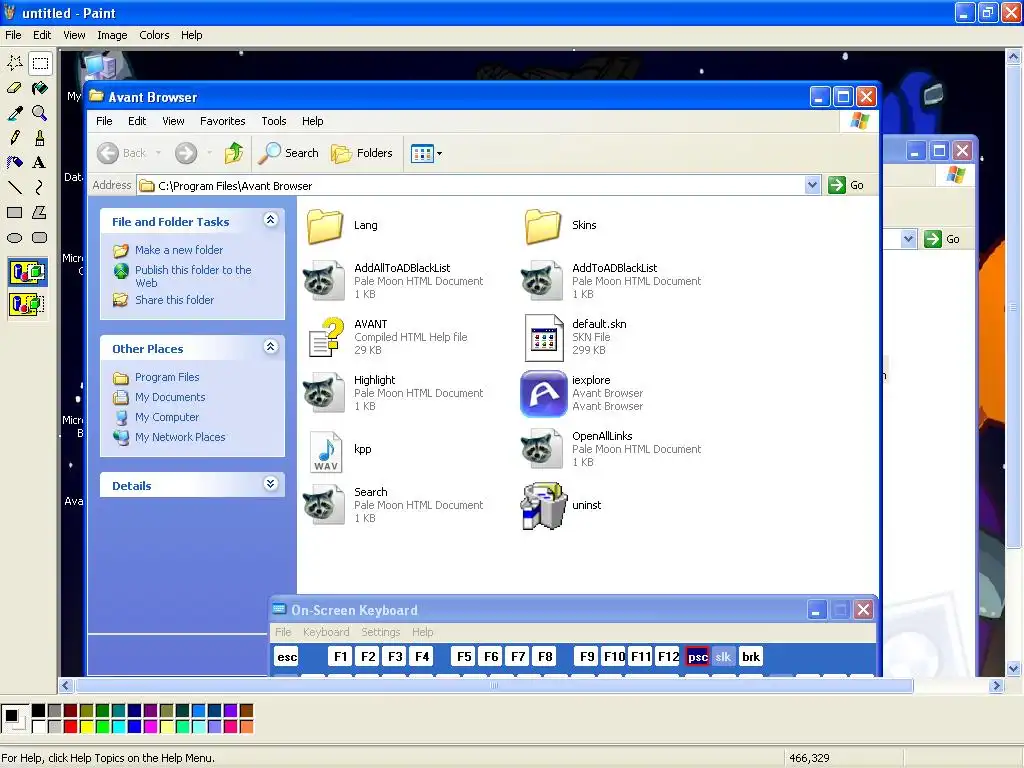This screenshot has width=1024, height=768.
Task: Open the address dropdown in the background window
Action: 908,239
